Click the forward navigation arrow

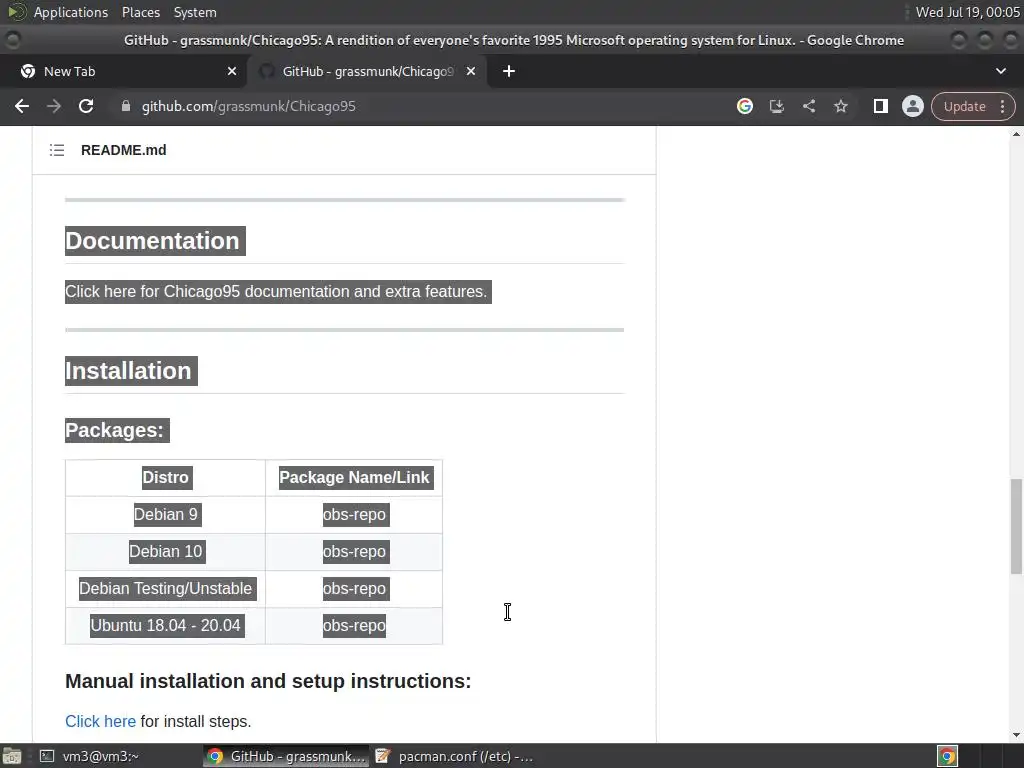(x=54, y=106)
